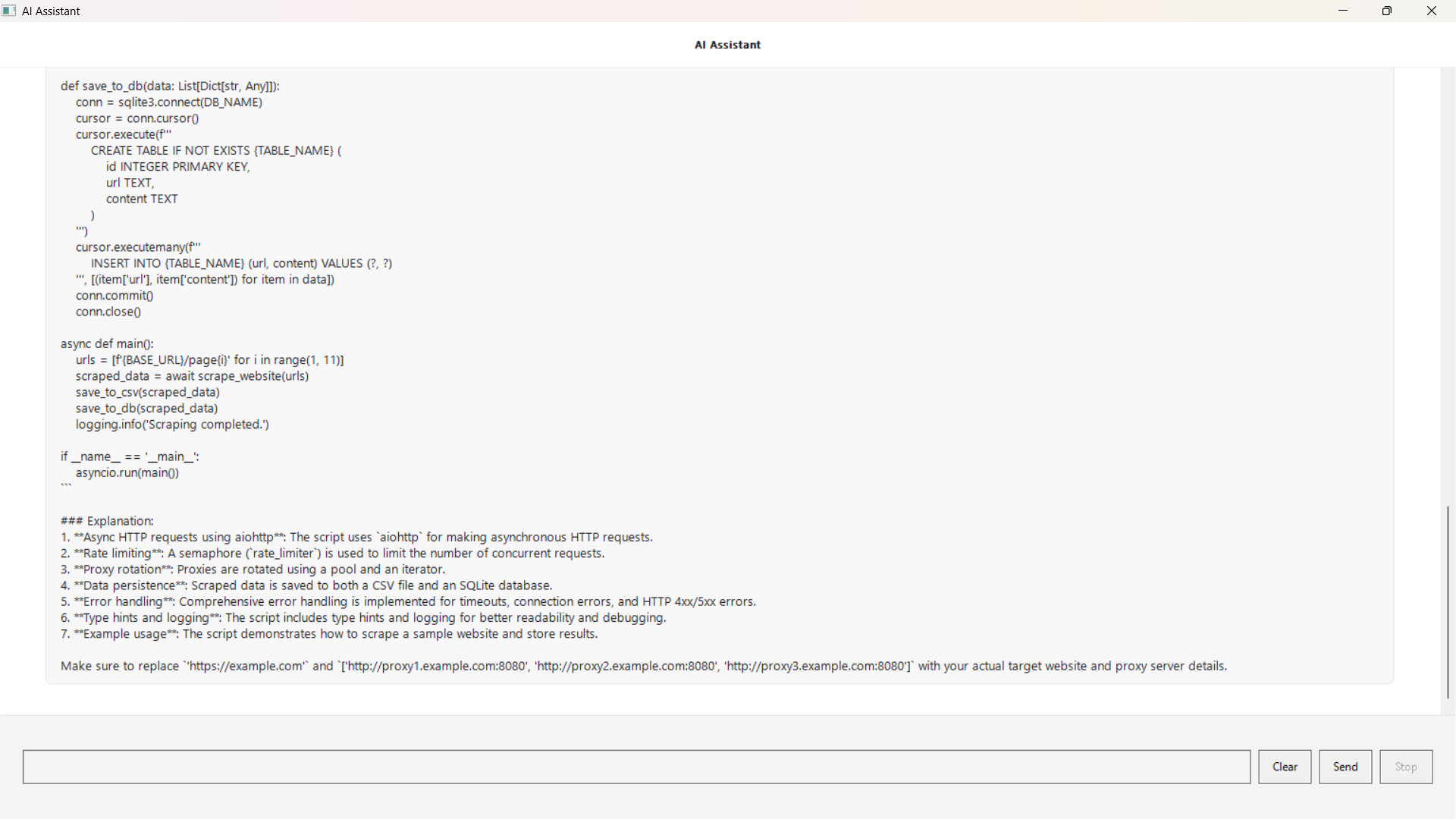Send the message with the Send button
The image size is (1456, 819).
click(1345, 767)
